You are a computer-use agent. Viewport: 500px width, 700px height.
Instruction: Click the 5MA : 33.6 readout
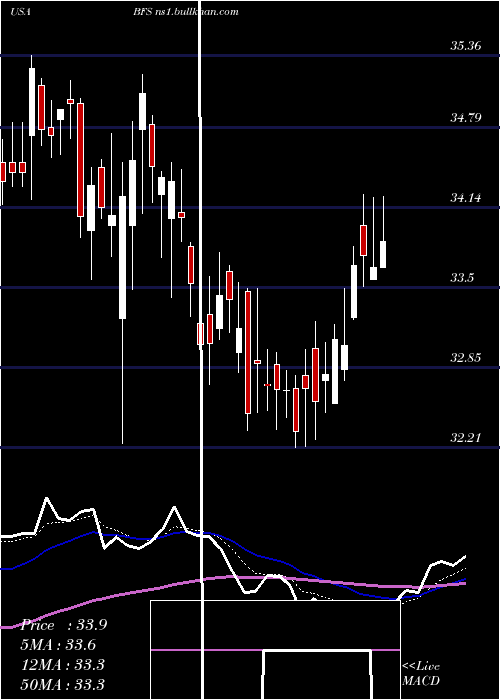tap(58, 645)
